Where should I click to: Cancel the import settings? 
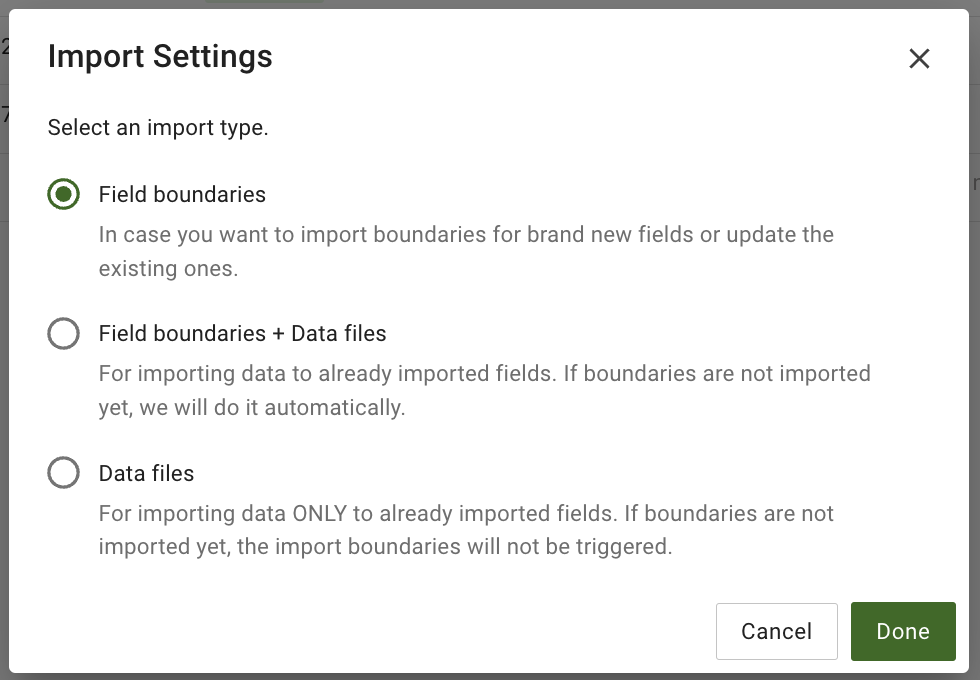[776, 631]
